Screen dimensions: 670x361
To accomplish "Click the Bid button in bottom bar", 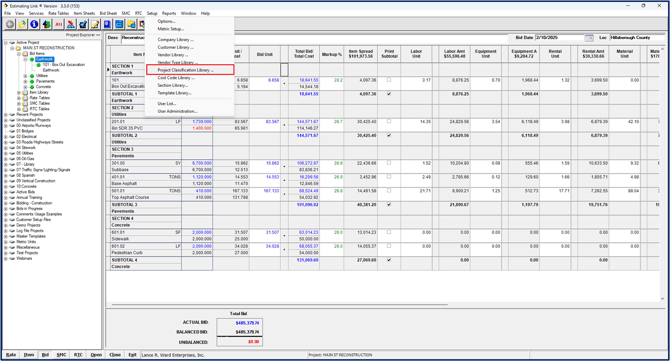I will pos(45,355).
